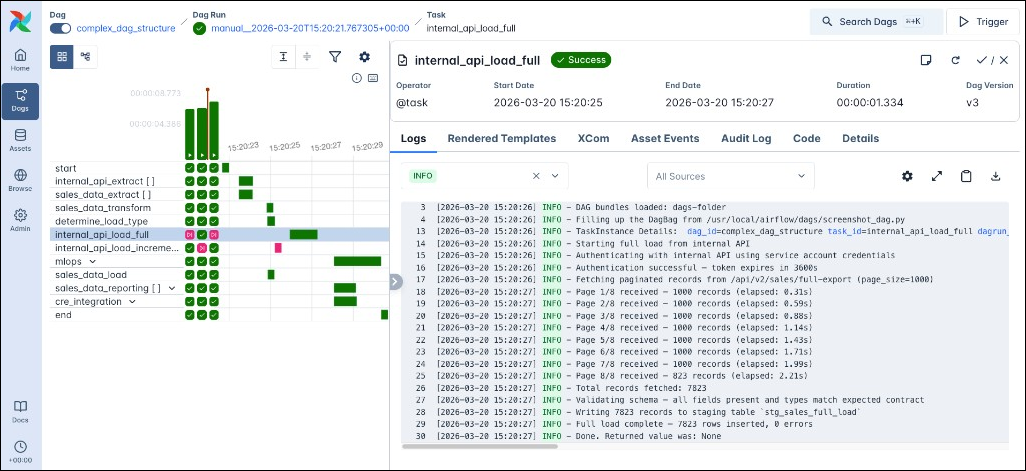Select the internal_api_extract task row
The height and width of the screenshot is (471, 1026).
pyautogui.click(x=116, y=181)
